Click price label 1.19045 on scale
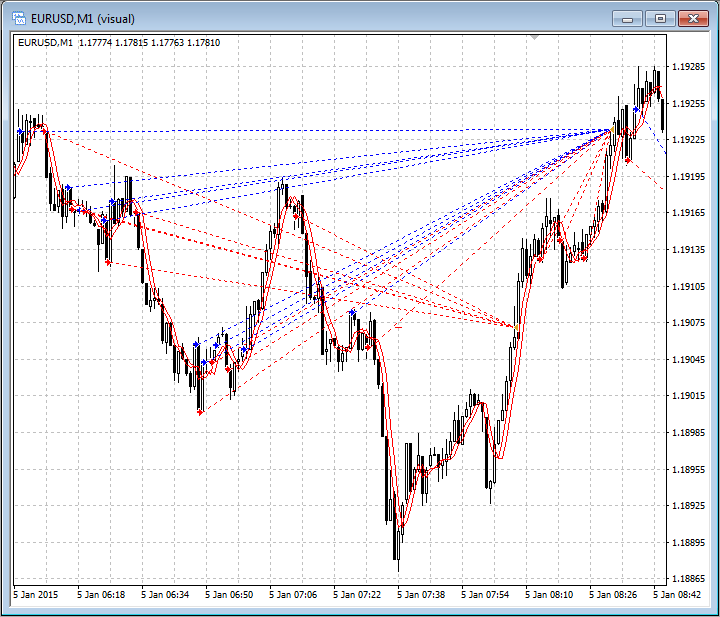This screenshot has height=617, width=720. click(x=688, y=359)
